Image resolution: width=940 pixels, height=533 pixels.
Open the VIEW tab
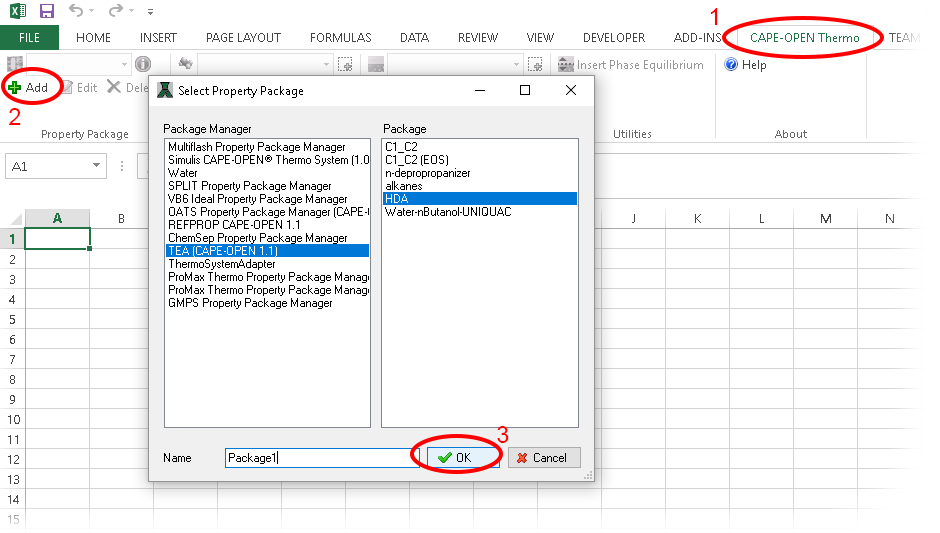pos(540,38)
